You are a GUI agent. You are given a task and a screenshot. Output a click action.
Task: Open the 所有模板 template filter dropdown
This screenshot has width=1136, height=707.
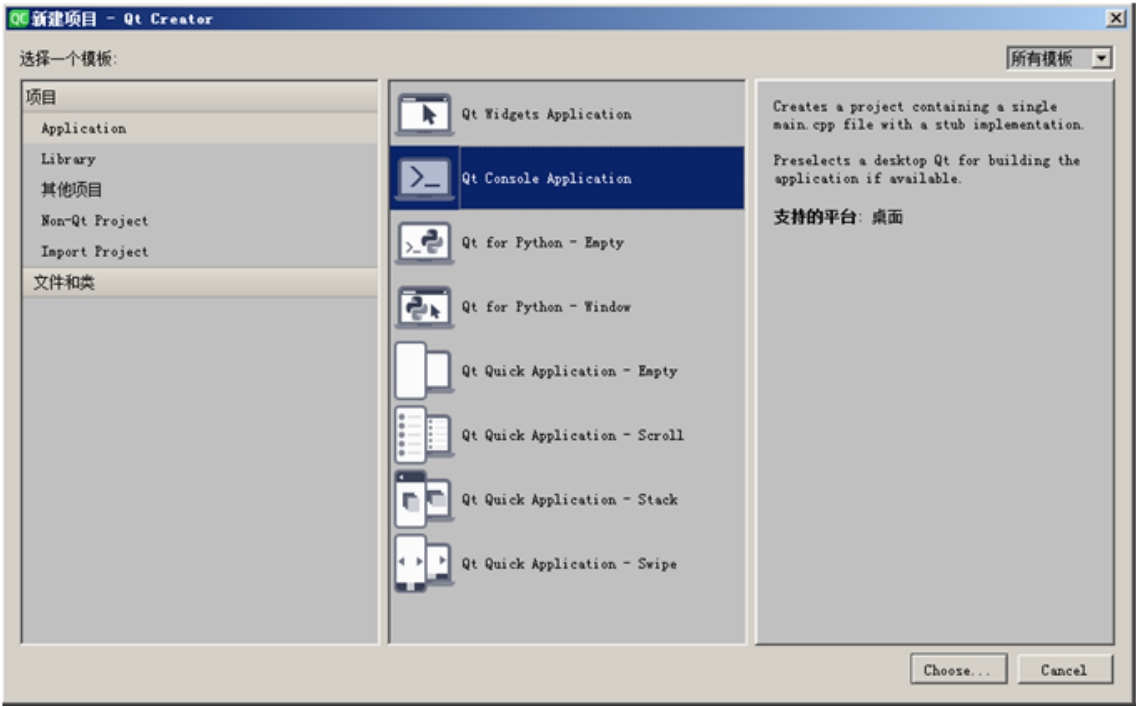click(x=1059, y=58)
